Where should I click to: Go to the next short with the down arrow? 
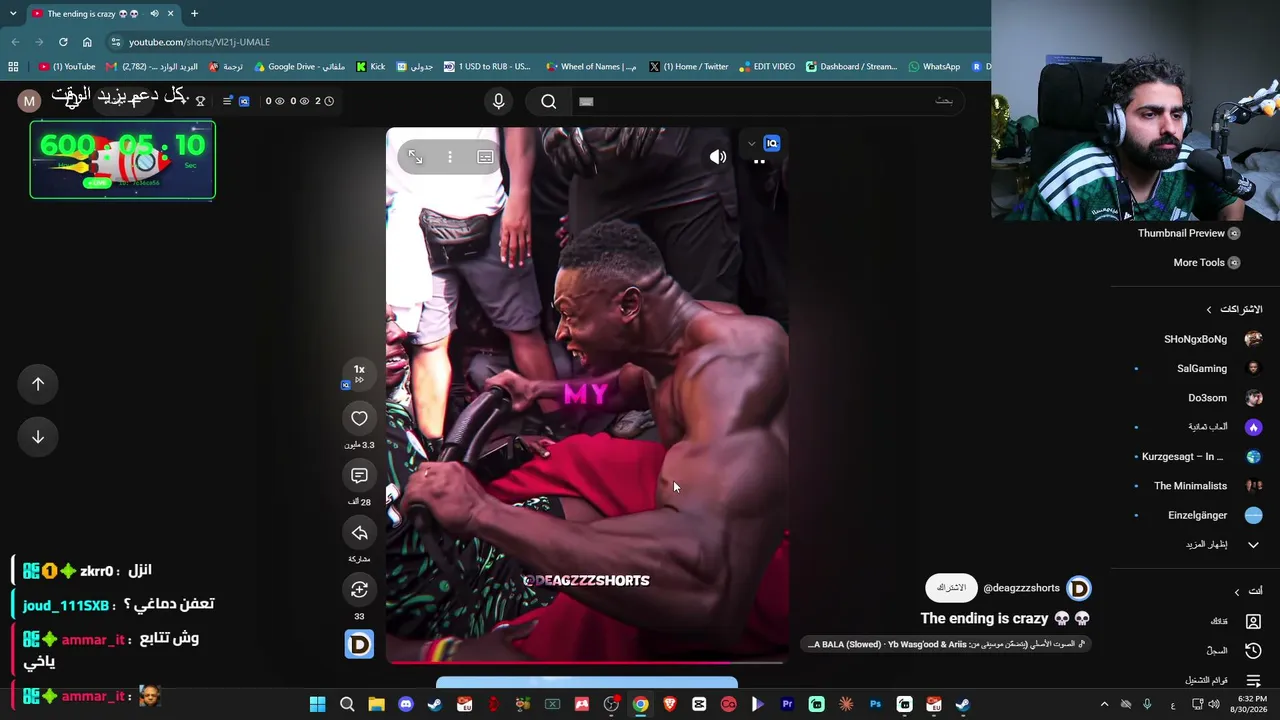click(38, 437)
